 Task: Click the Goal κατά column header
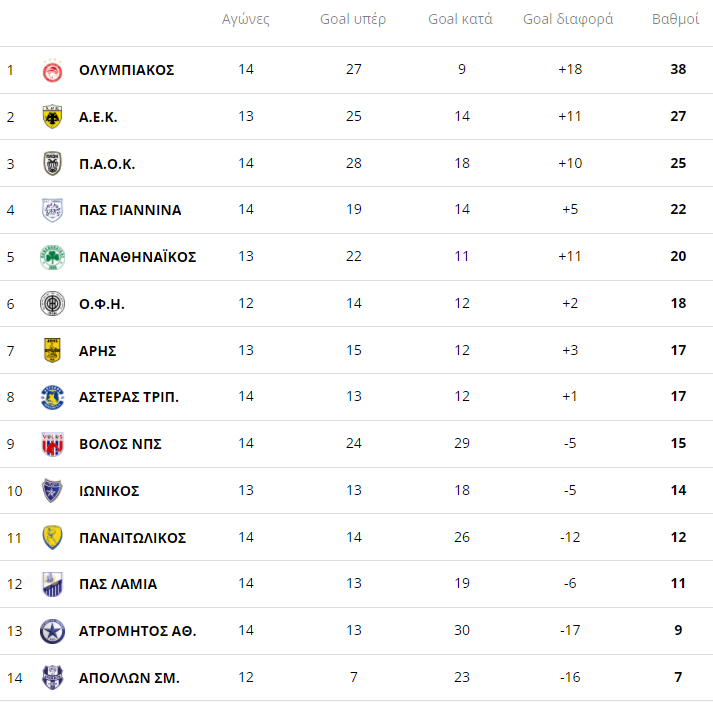click(460, 19)
